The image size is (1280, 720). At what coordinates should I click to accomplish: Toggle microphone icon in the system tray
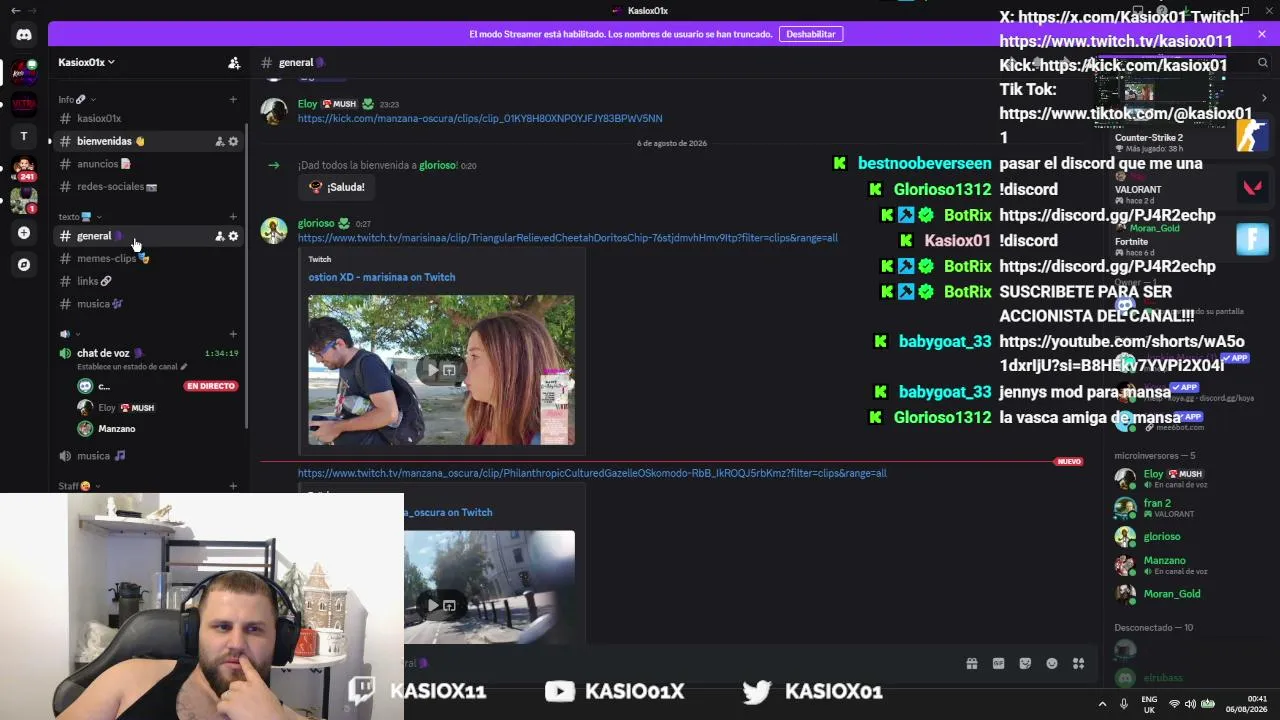coord(1124,704)
